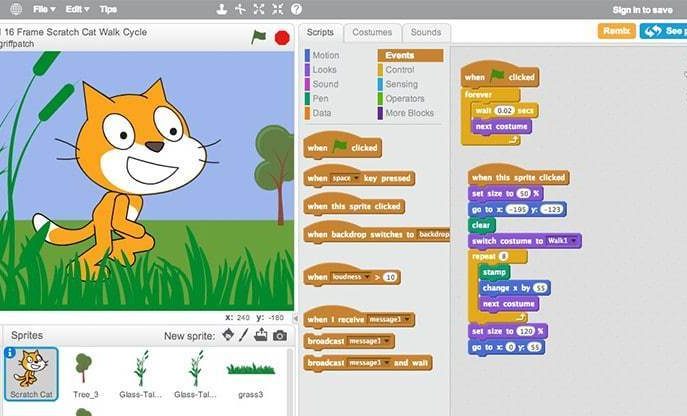Click the when flag clicked palette block
This screenshot has width=687, height=416.
point(343,146)
